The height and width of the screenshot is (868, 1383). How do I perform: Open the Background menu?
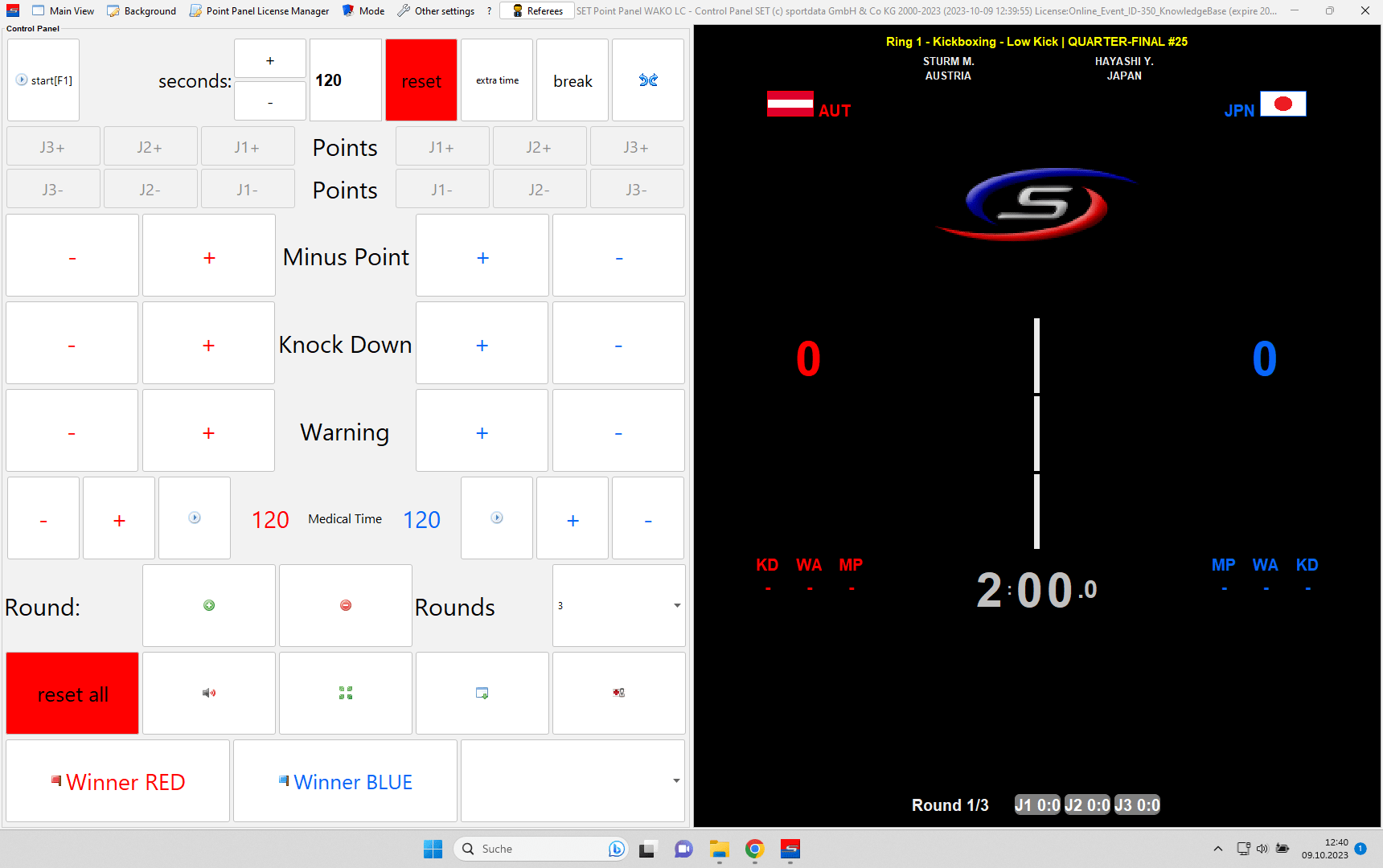pyautogui.click(x=142, y=11)
